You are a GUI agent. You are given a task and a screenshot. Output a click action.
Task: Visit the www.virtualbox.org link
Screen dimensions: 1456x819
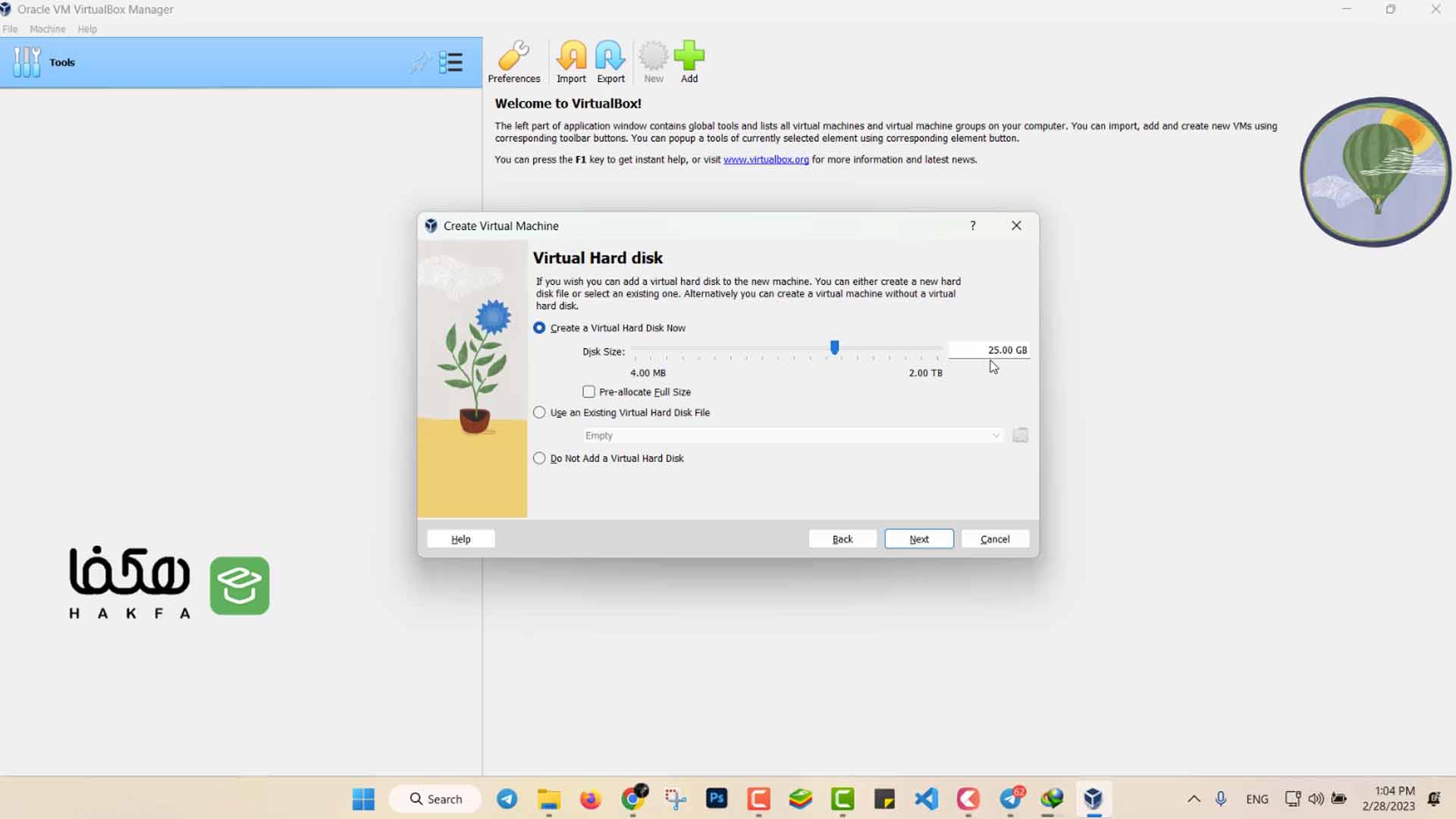(766, 159)
